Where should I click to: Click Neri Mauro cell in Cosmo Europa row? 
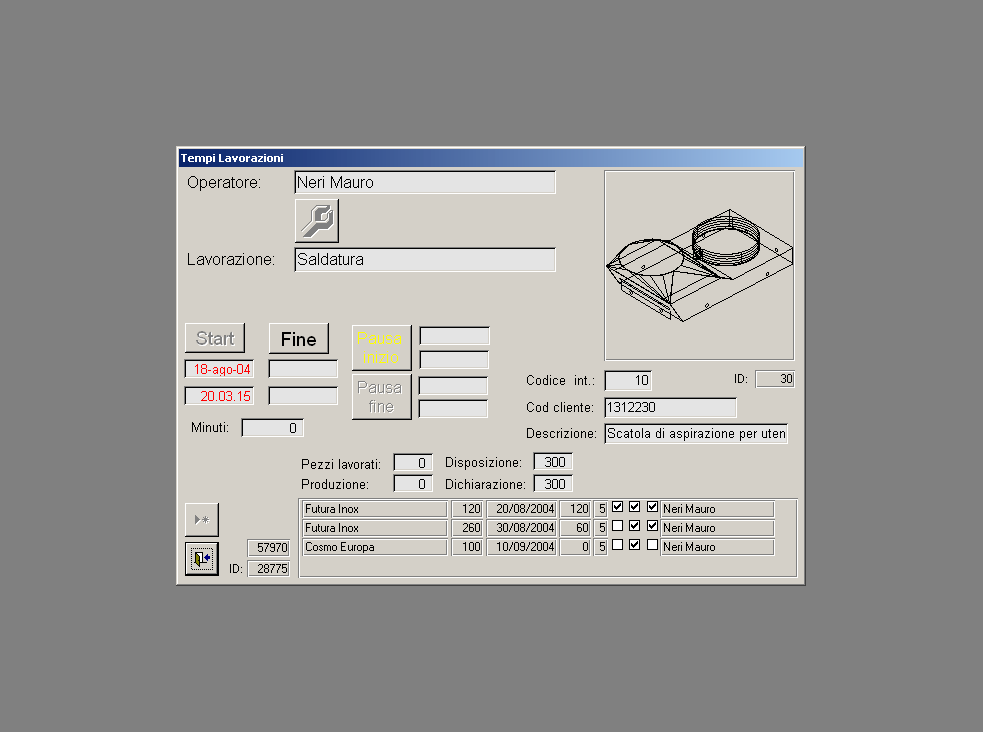[717, 547]
